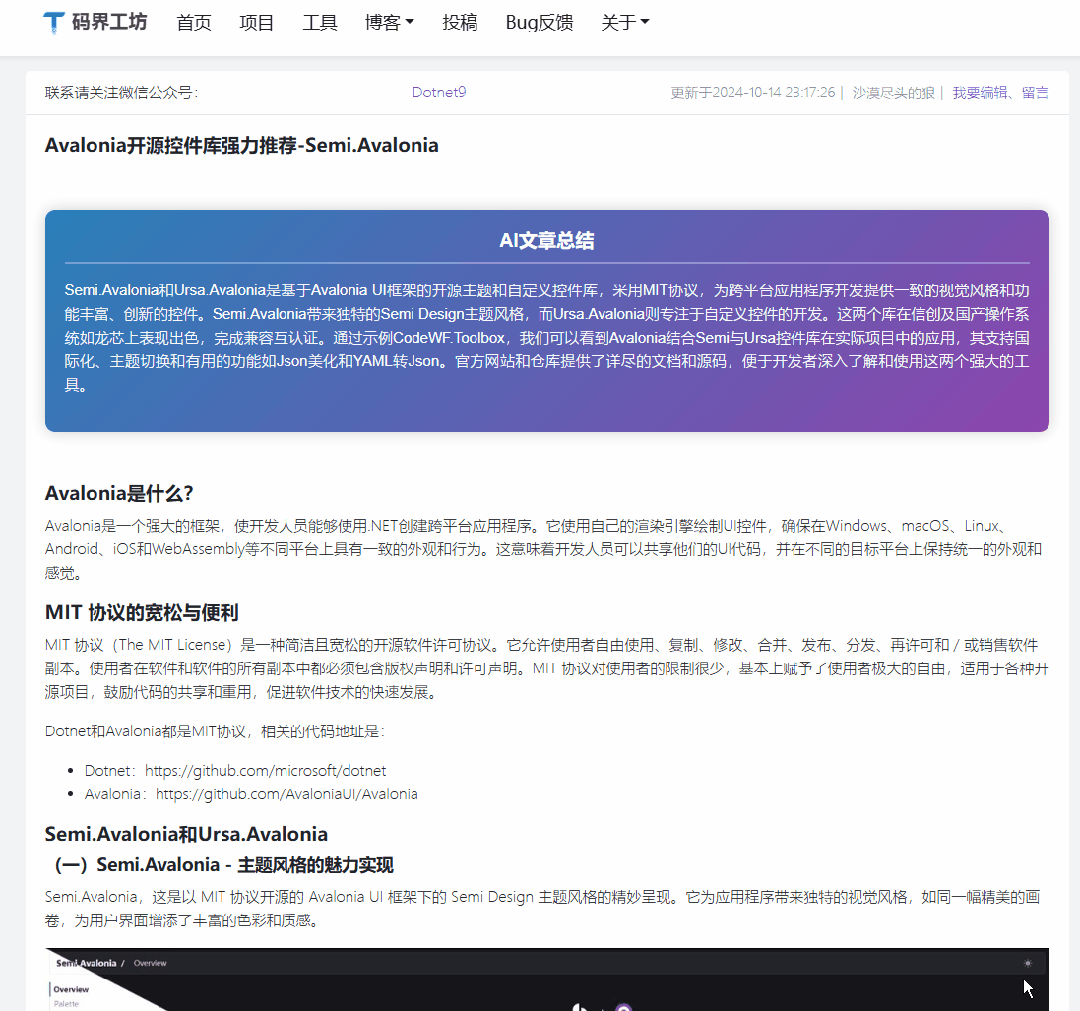Expand the 博客 dropdown menu
Image resolution: width=1080 pixels, height=1011 pixels.
[389, 23]
